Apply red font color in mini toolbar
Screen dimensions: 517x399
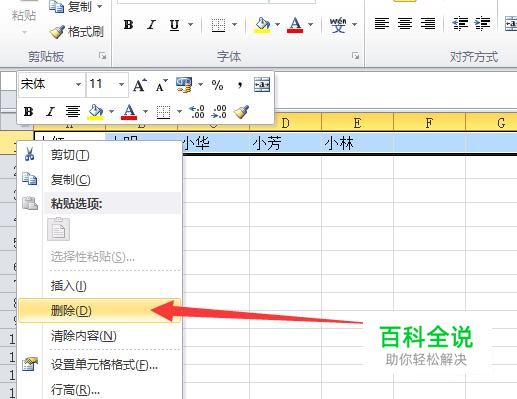click(x=129, y=112)
